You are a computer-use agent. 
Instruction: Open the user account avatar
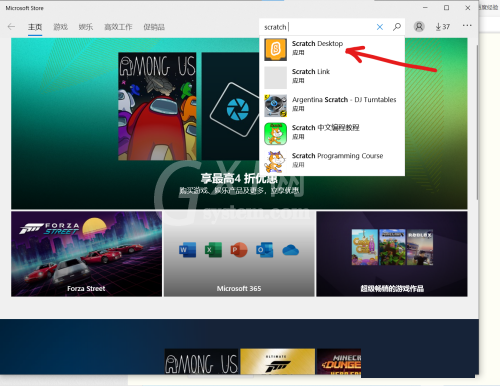pos(419,27)
